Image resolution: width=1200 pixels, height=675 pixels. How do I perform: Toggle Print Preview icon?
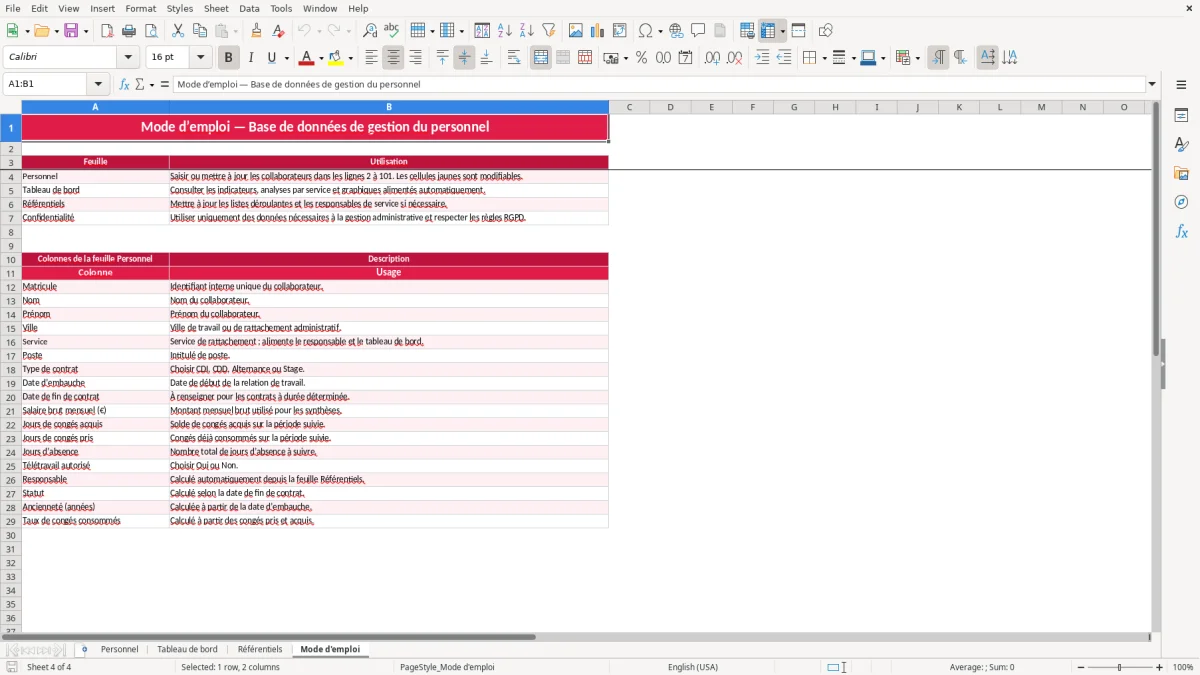point(151,31)
